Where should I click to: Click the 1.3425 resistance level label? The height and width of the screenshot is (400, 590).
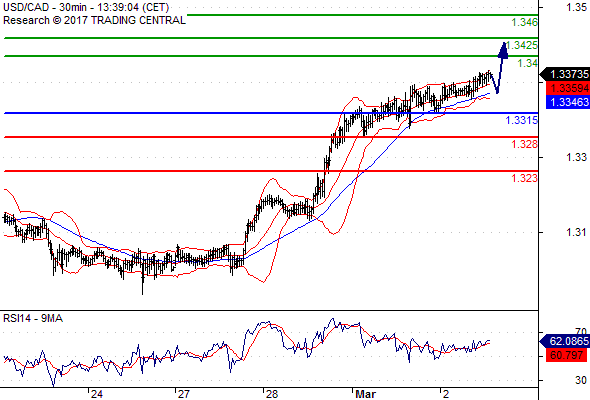pyautogui.click(x=522, y=45)
